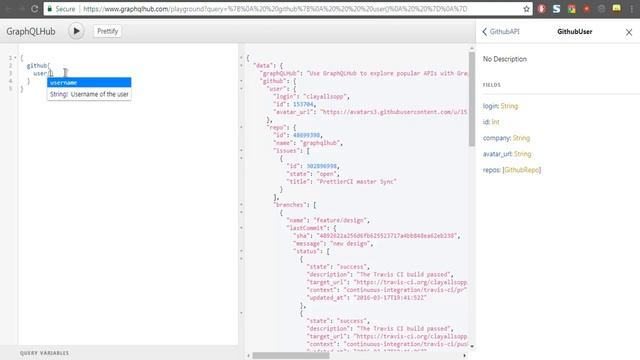Bookmark this page with star icon

point(526,9)
